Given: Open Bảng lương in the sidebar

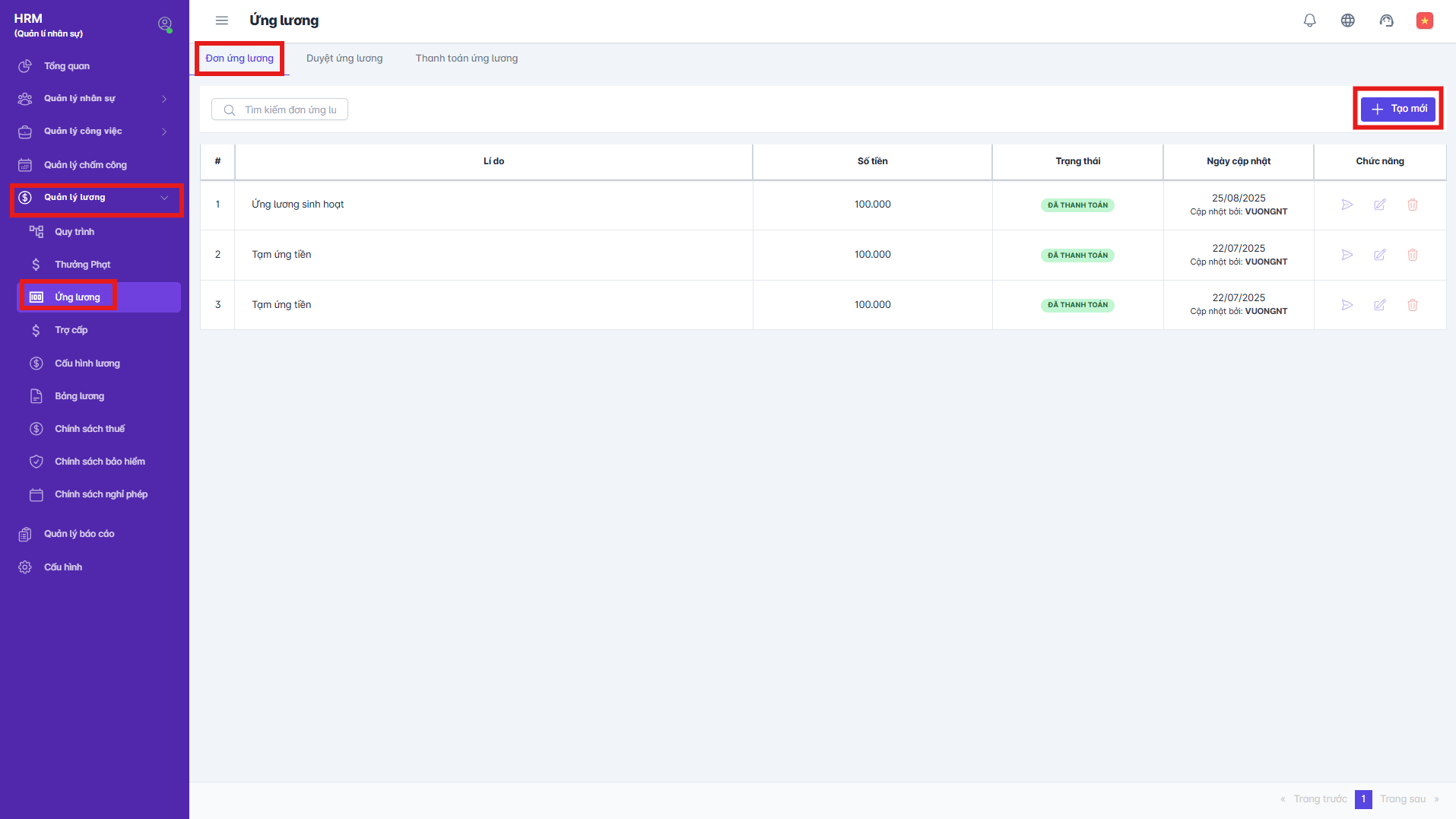Looking at the screenshot, I should point(79,396).
